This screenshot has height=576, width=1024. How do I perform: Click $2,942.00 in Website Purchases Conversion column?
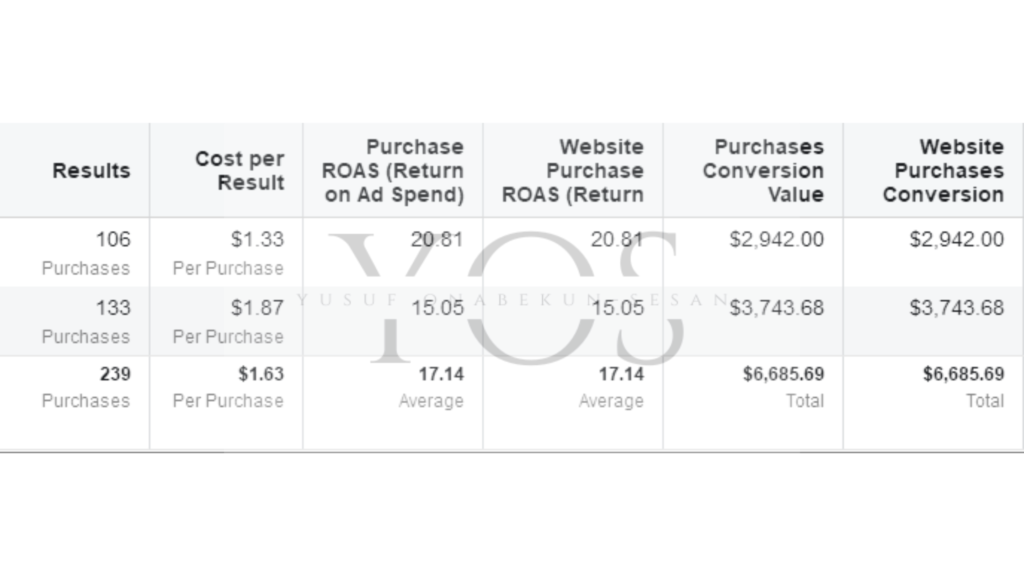(957, 240)
